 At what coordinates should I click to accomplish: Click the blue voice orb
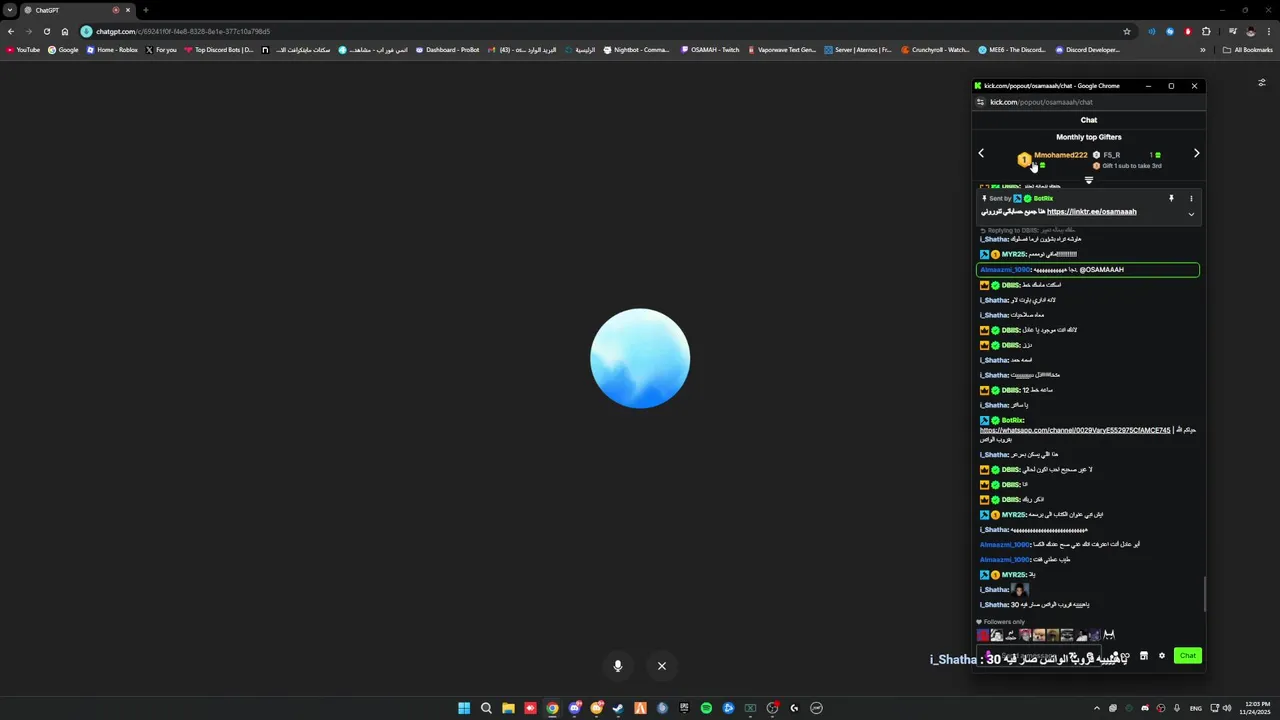(x=640, y=358)
